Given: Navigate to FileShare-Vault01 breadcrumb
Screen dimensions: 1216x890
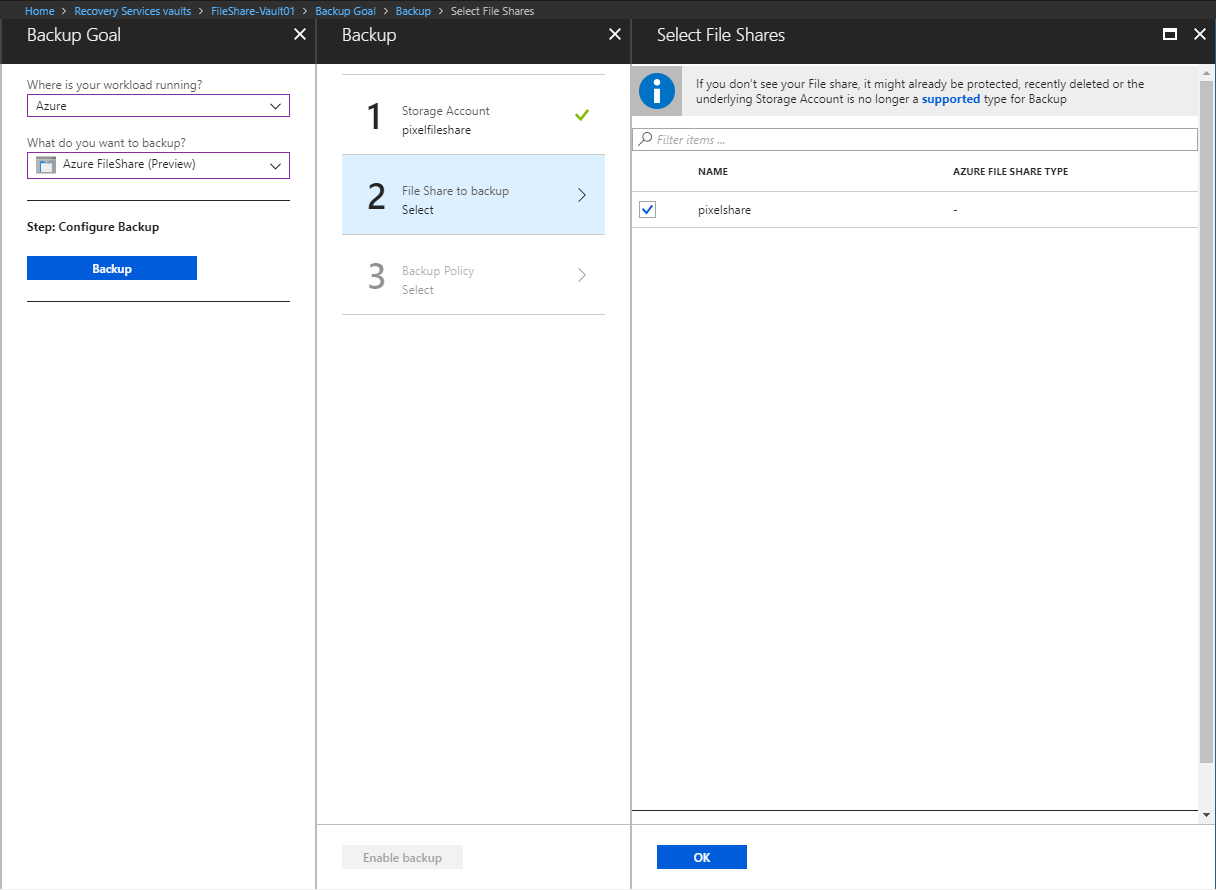Looking at the screenshot, I should 252,11.
